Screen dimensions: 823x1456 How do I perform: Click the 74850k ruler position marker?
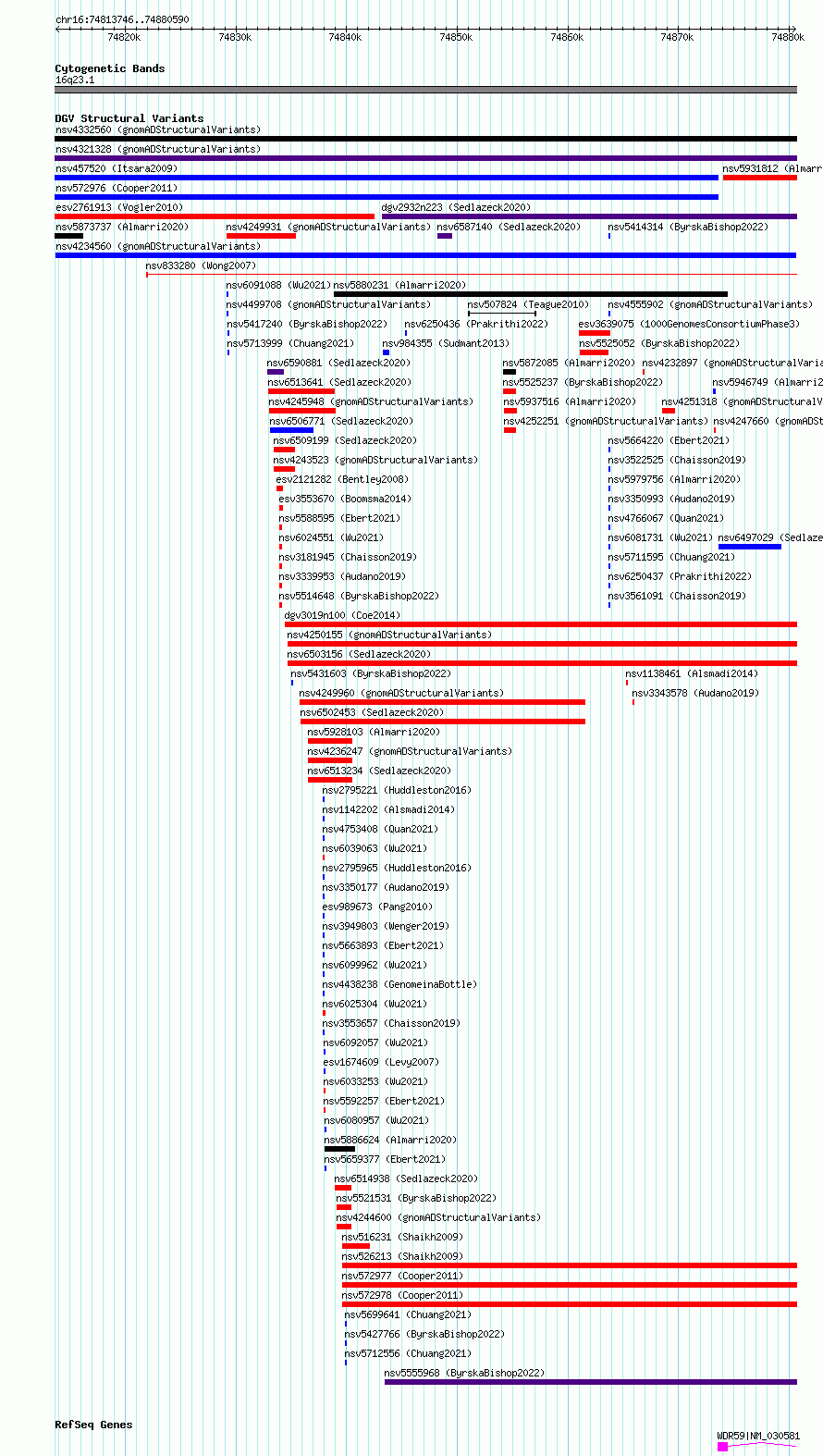pyautogui.click(x=456, y=37)
